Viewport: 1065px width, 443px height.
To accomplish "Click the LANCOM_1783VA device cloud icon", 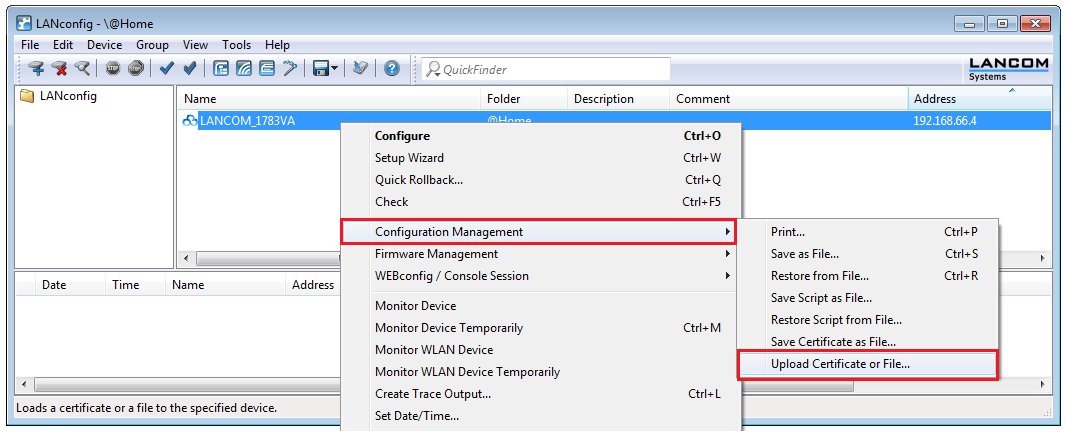I will point(190,121).
